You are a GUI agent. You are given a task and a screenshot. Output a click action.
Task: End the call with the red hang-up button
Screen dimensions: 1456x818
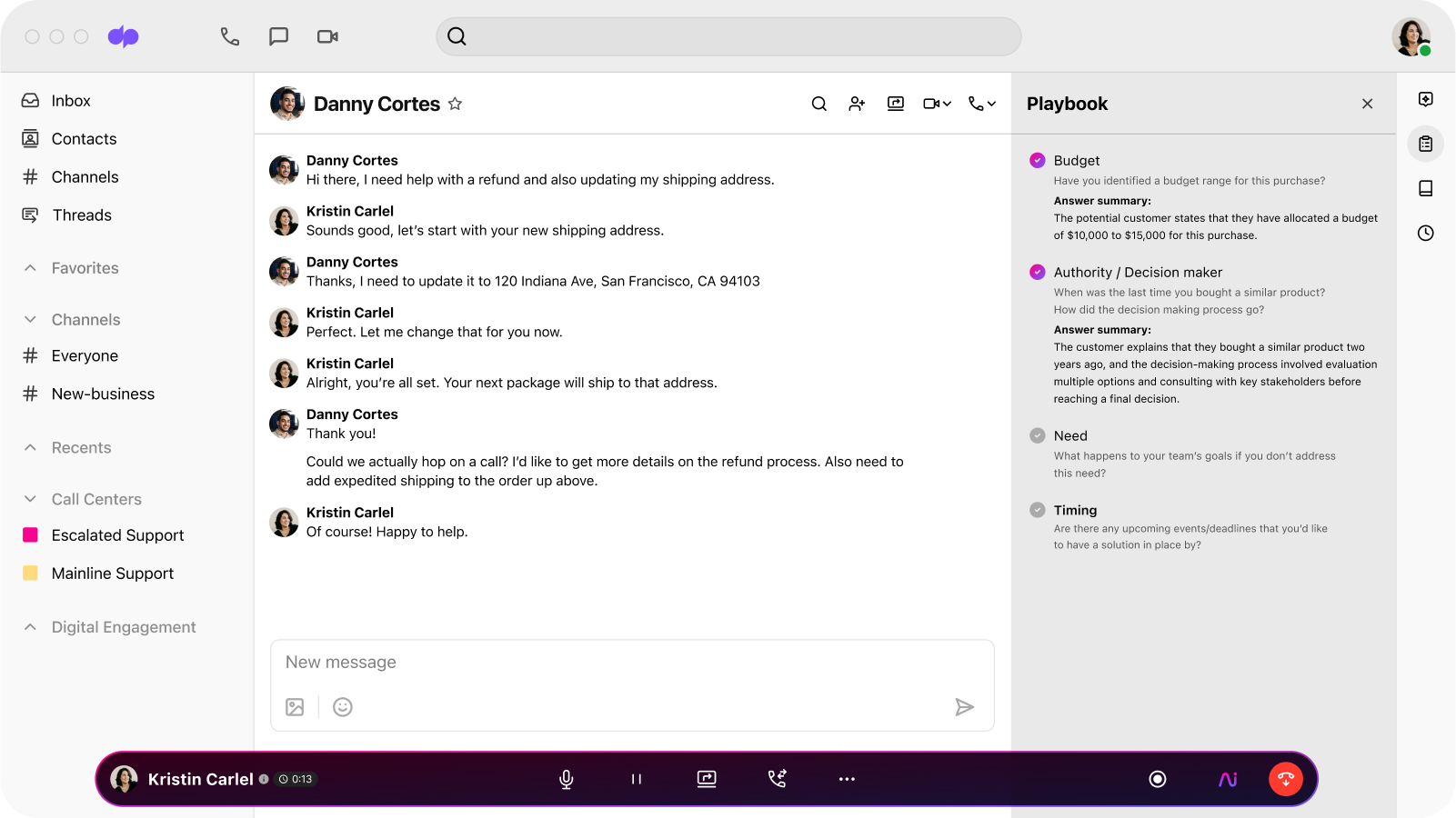click(1285, 779)
